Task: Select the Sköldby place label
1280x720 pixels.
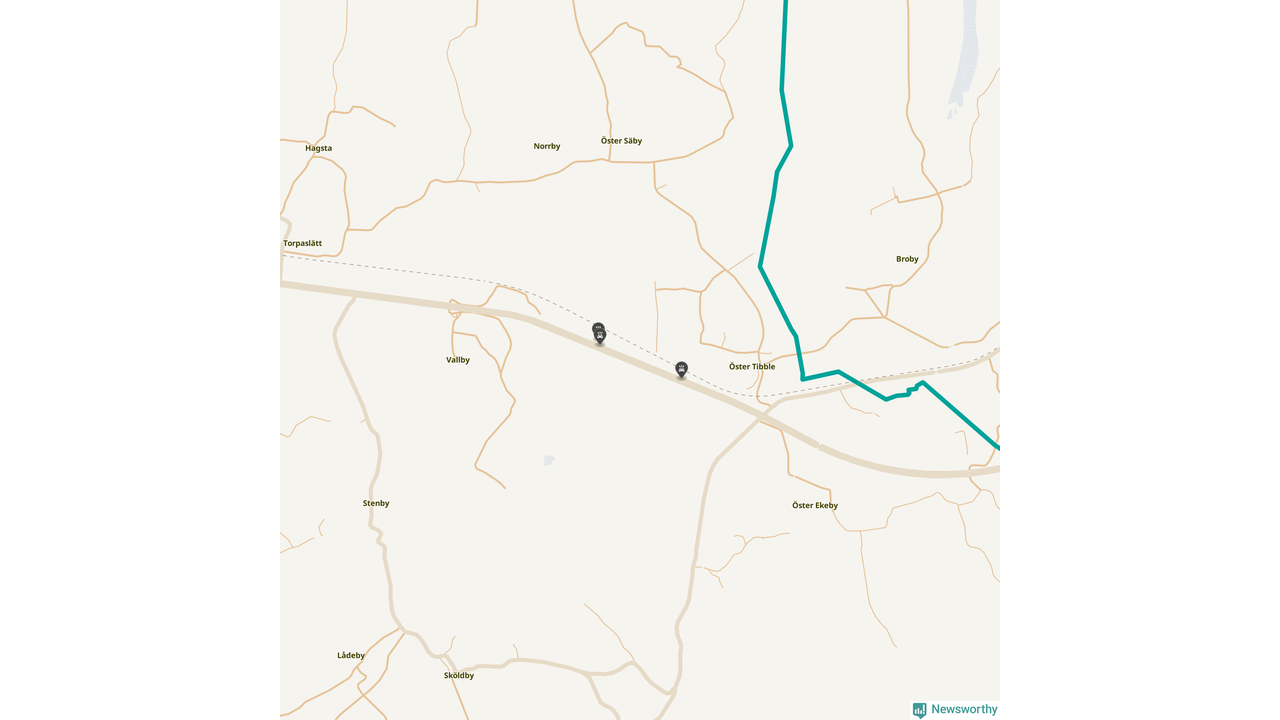Action: (x=459, y=675)
